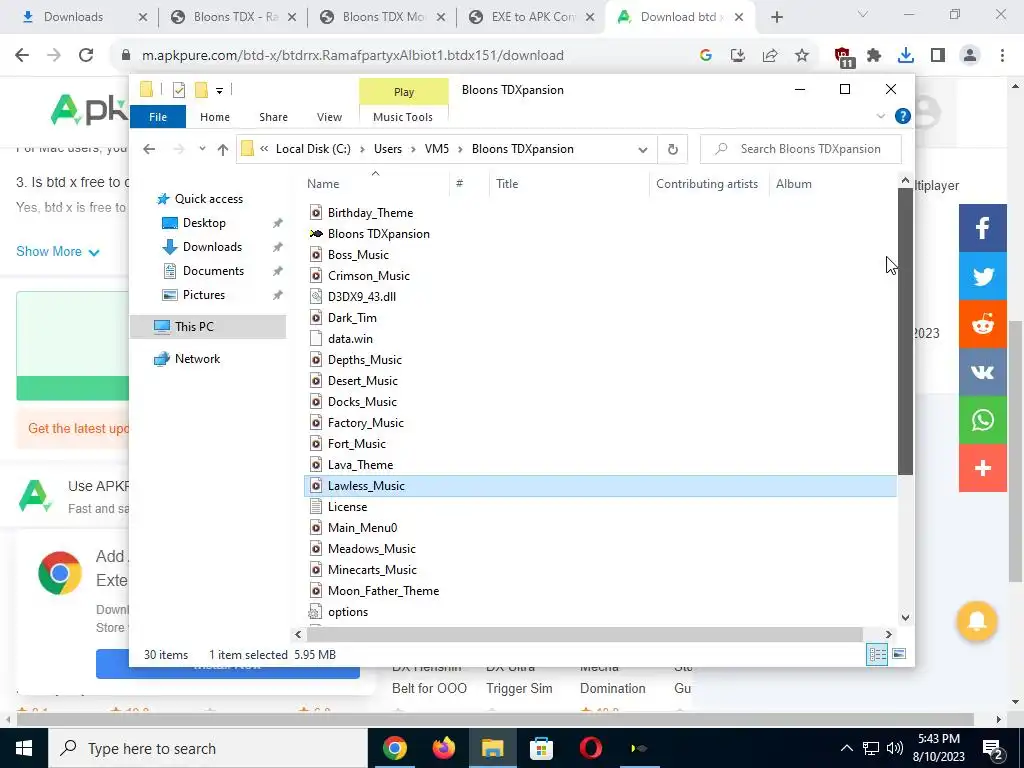Select the License file icon
Screen dimensions: 1024x768
click(x=316, y=507)
